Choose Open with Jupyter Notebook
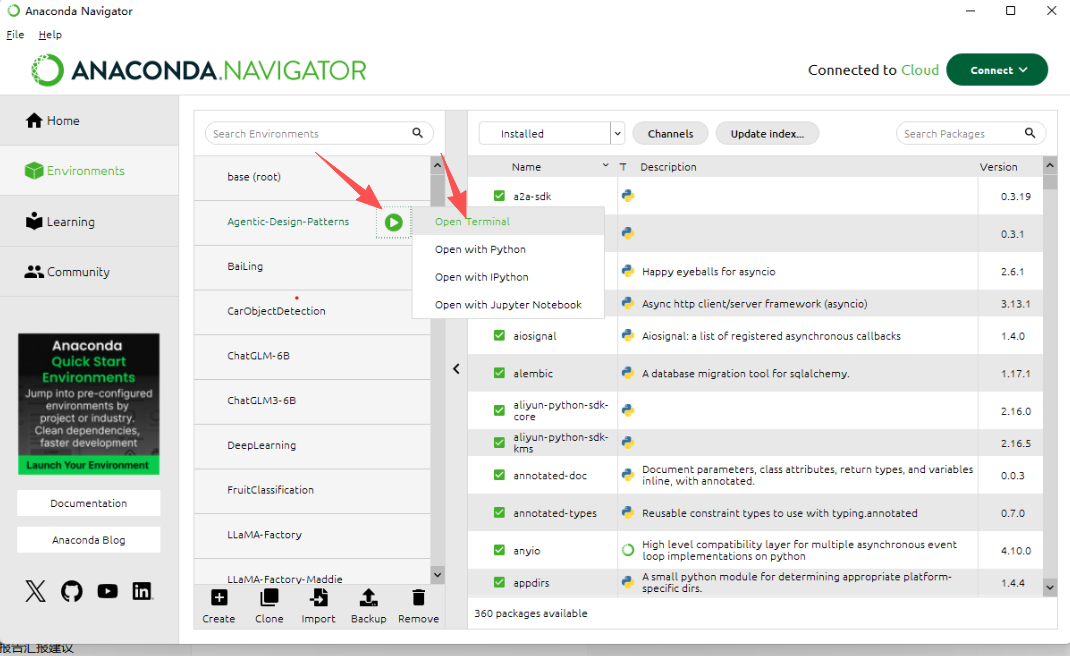The width and height of the screenshot is (1070, 656). tap(508, 304)
